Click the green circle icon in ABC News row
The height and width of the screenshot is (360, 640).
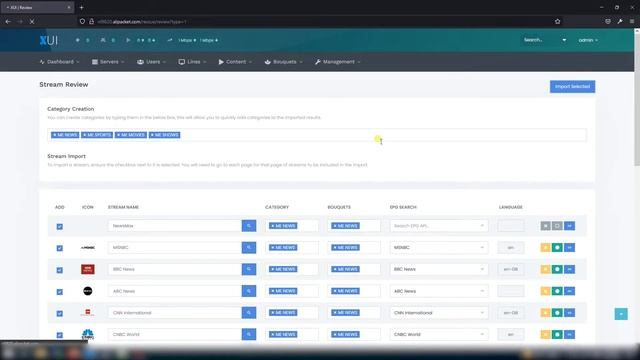pyautogui.click(x=557, y=291)
